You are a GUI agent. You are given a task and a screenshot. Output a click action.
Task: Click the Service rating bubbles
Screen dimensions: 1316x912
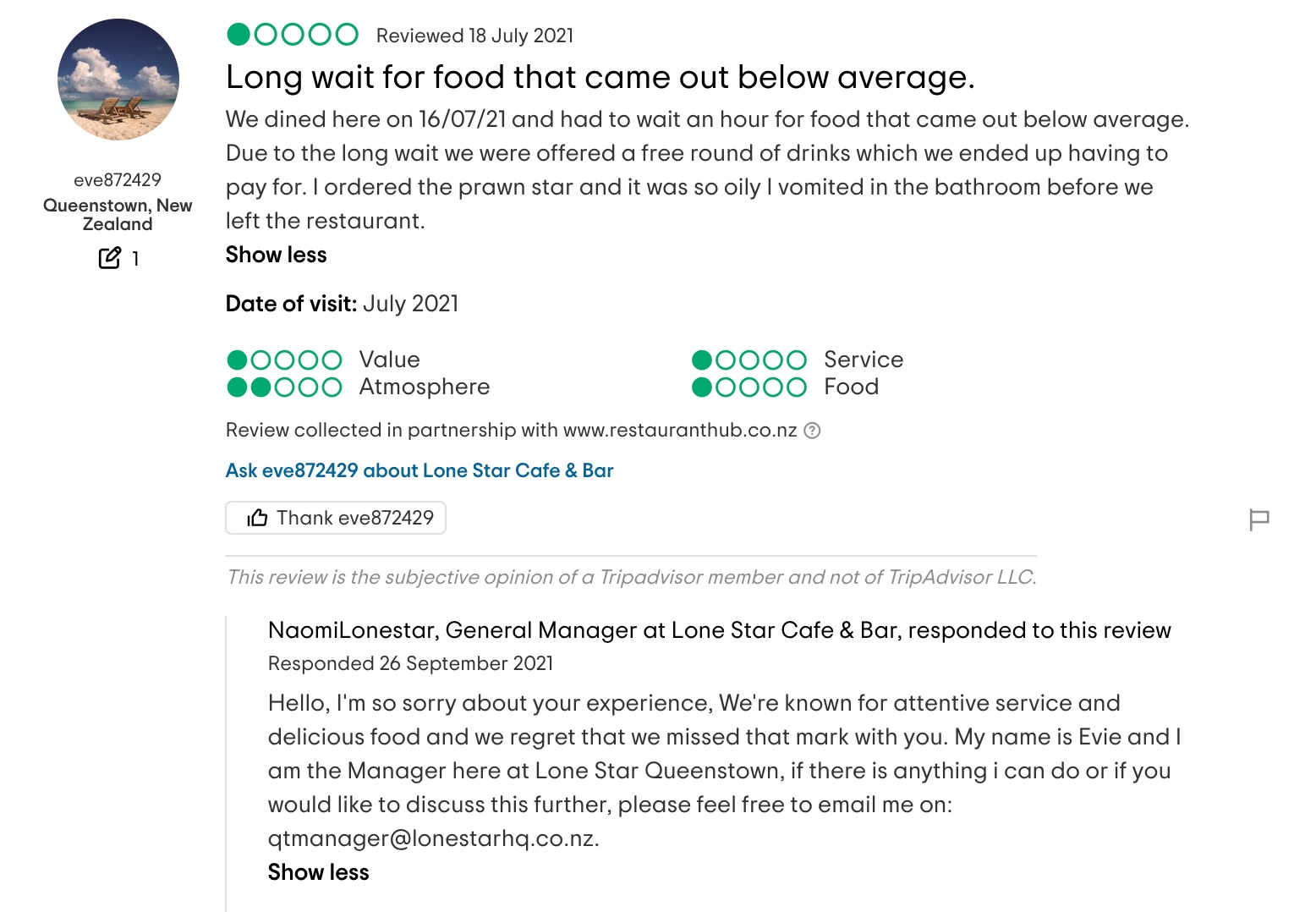(x=749, y=360)
